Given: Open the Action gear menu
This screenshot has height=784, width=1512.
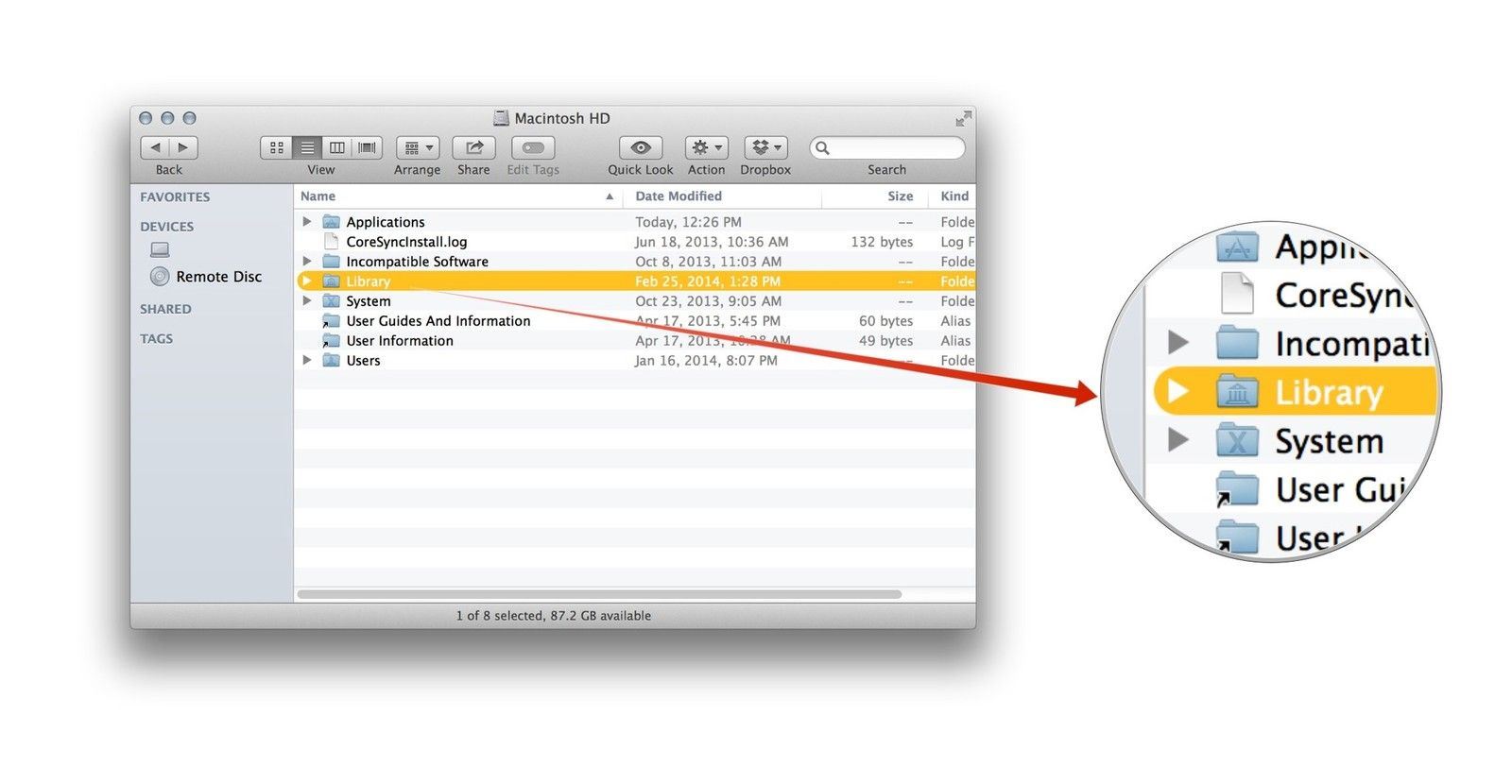Looking at the screenshot, I should click(x=706, y=147).
